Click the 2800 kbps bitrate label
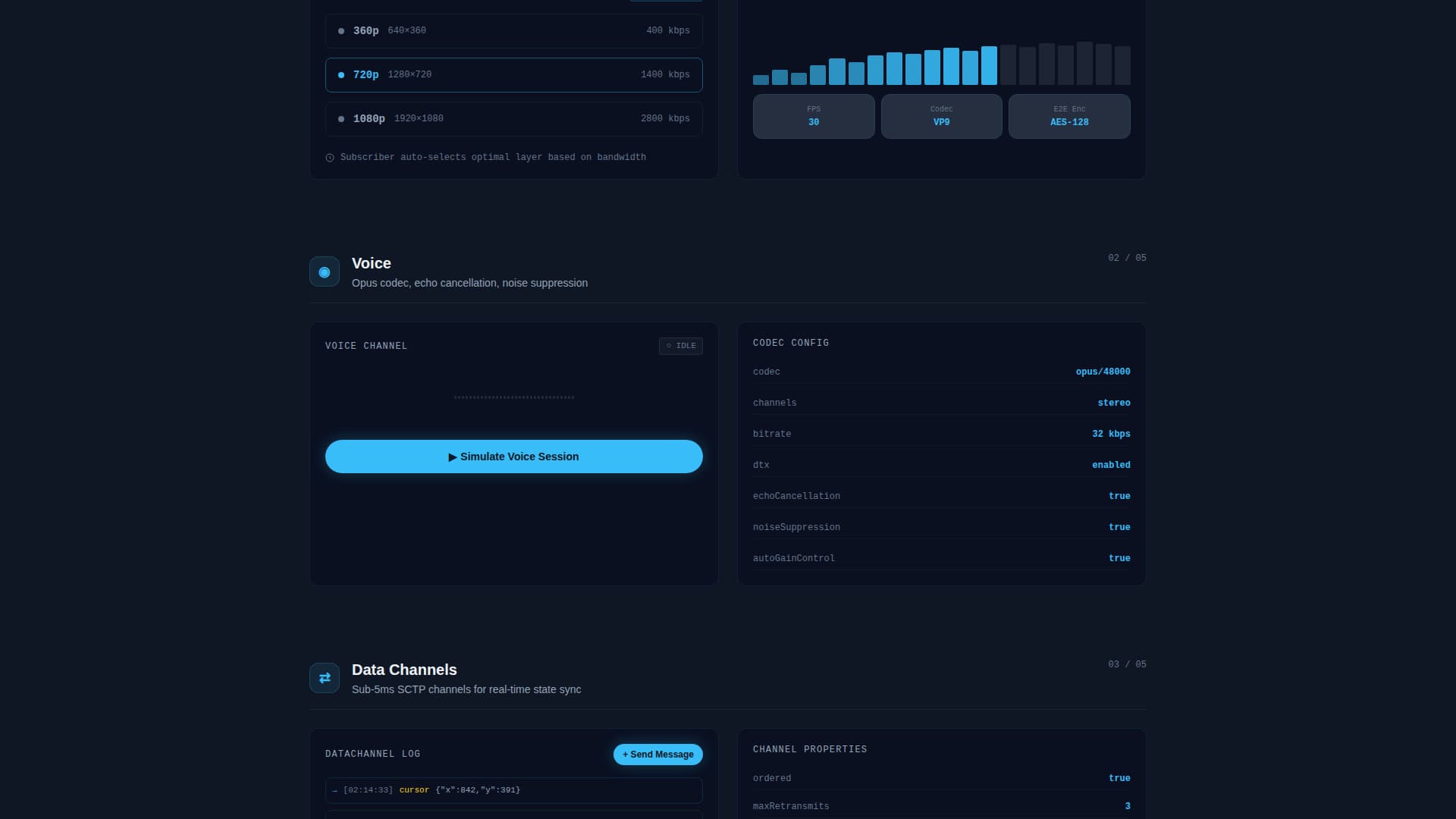1456x819 pixels. tap(665, 118)
